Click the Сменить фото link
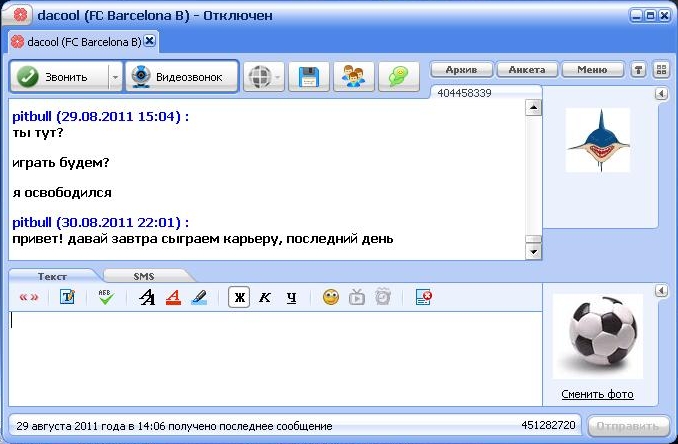The image size is (678, 444). [x=598, y=394]
